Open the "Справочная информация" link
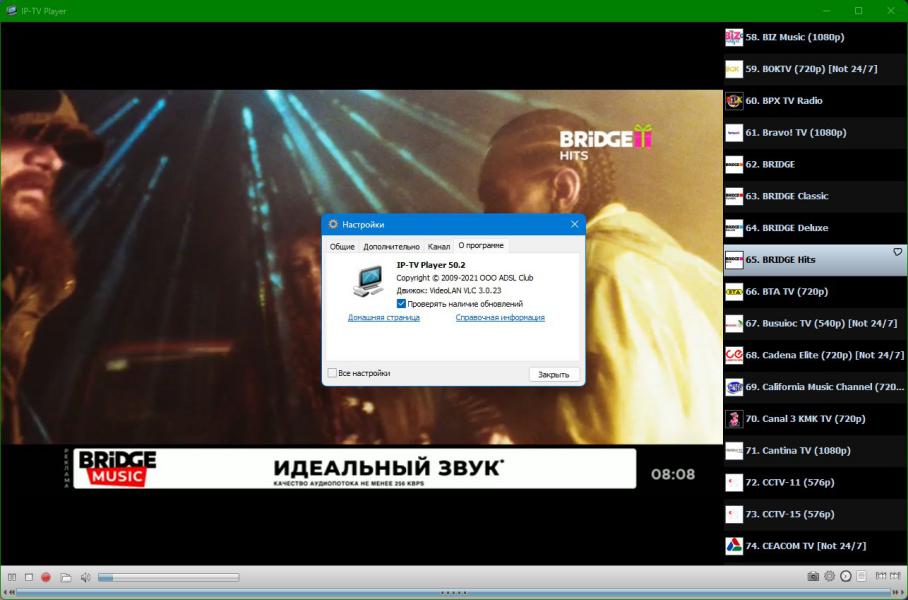Screen dimensions: 908x600 500,317
